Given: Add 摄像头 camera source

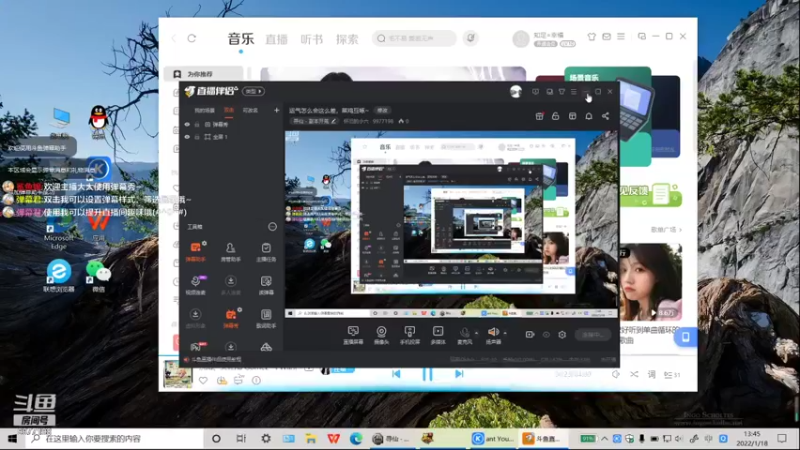Looking at the screenshot, I should 381,335.
